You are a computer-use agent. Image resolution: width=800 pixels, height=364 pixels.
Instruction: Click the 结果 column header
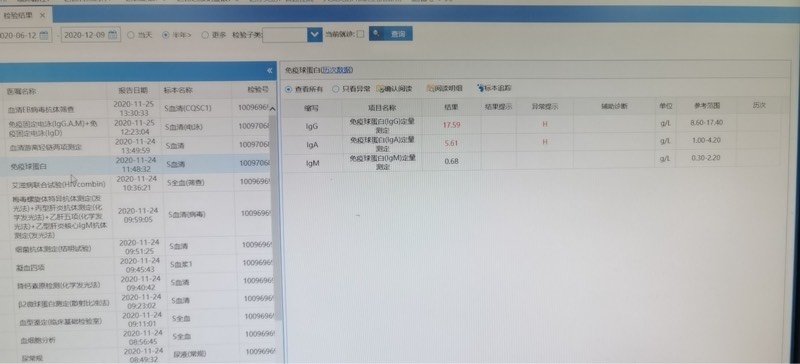click(x=451, y=107)
